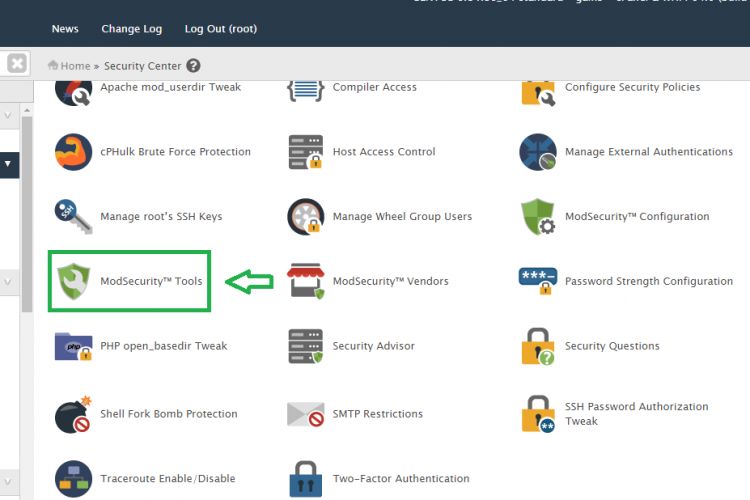The width and height of the screenshot is (750, 500).
Task: Open cPHulk Brute Force Protection link
Action: pyautogui.click(x=175, y=152)
